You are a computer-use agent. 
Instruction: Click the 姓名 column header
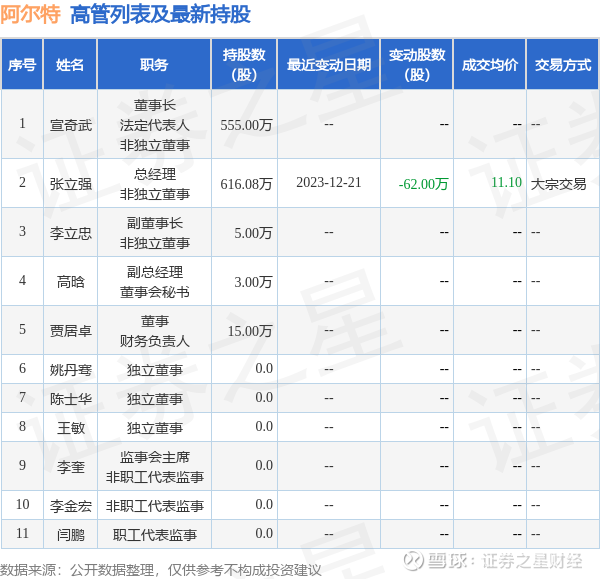click(x=70, y=64)
